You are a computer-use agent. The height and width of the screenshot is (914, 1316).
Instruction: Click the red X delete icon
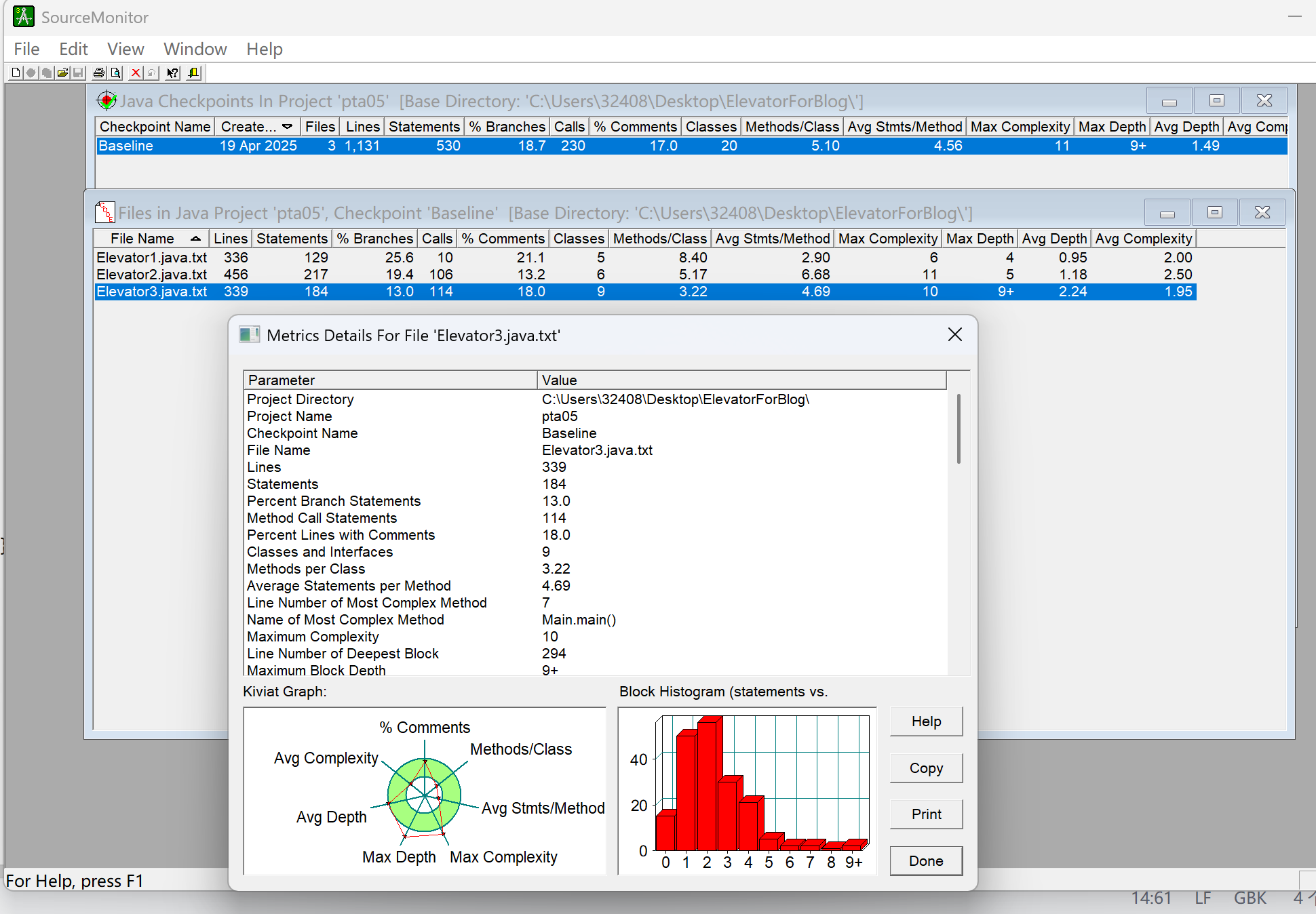pos(136,73)
